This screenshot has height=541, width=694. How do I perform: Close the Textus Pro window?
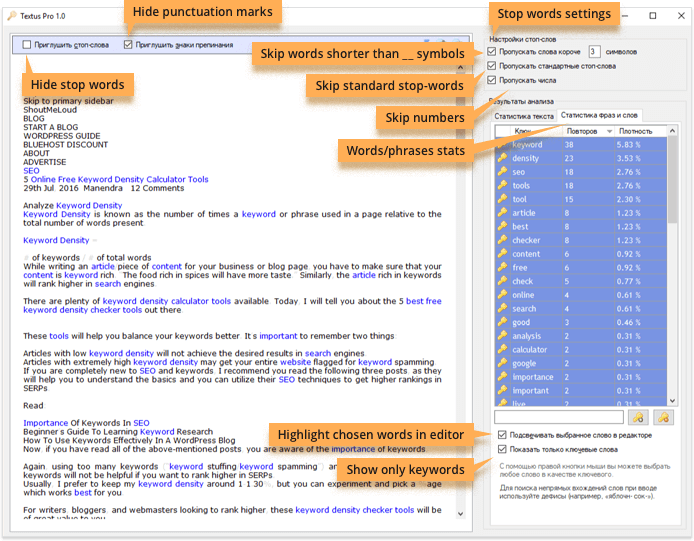click(x=681, y=16)
